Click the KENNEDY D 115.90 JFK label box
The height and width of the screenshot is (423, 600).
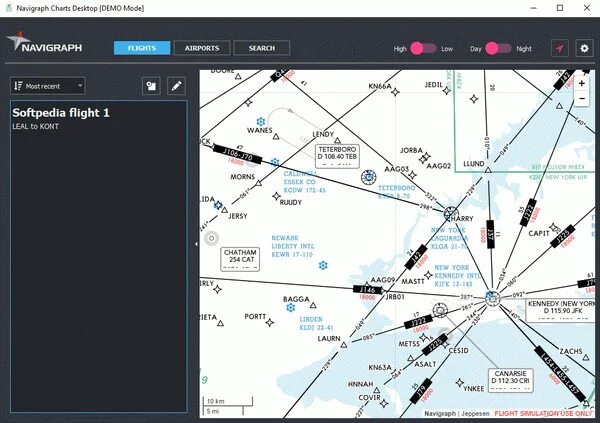point(561,310)
